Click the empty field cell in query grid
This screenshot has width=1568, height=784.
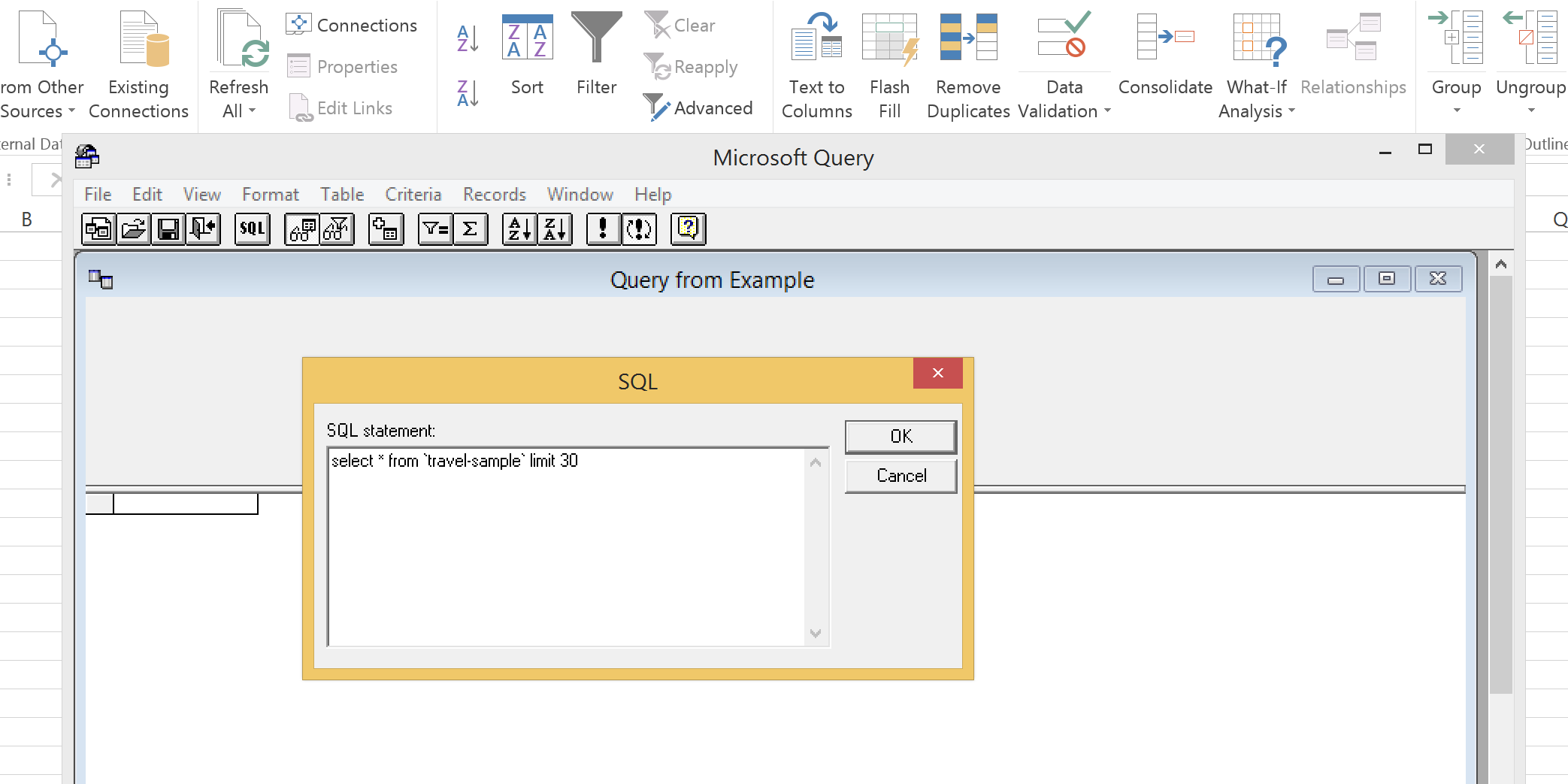186,504
